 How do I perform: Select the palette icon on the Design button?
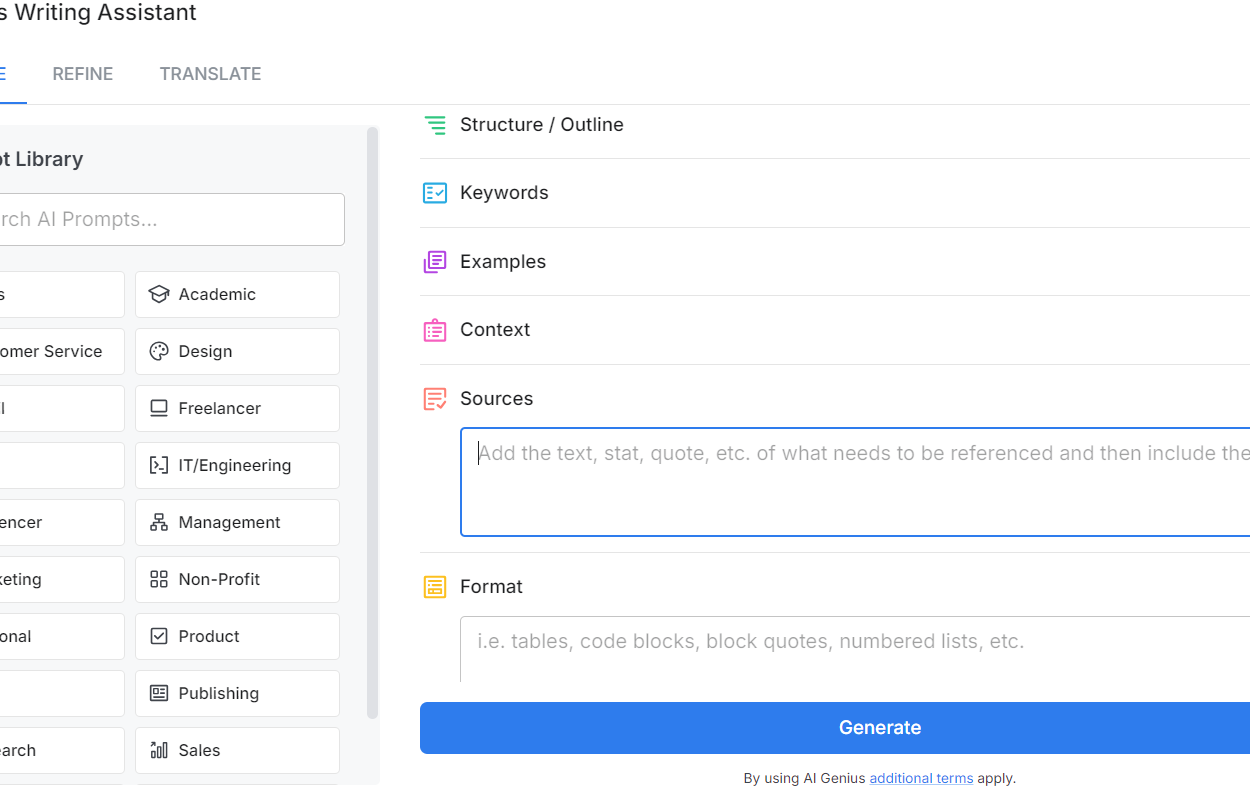[159, 351]
